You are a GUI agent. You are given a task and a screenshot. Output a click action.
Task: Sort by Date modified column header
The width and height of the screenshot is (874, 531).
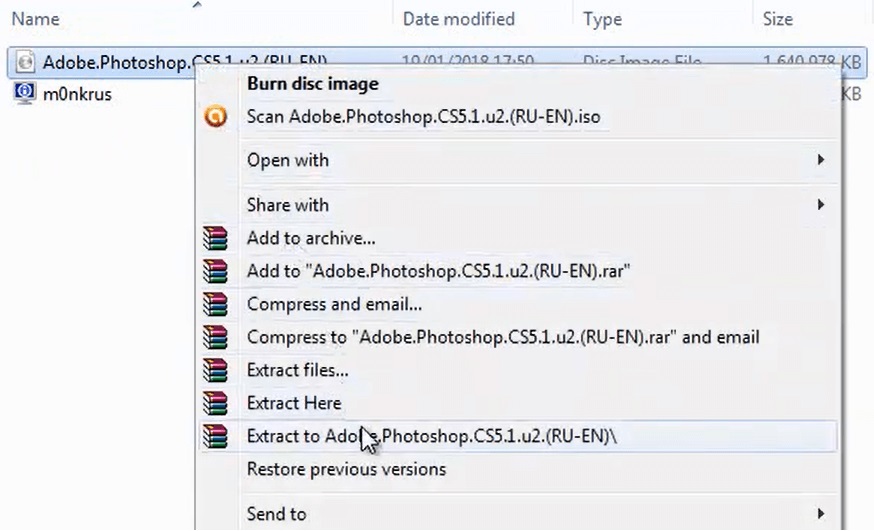point(458,19)
